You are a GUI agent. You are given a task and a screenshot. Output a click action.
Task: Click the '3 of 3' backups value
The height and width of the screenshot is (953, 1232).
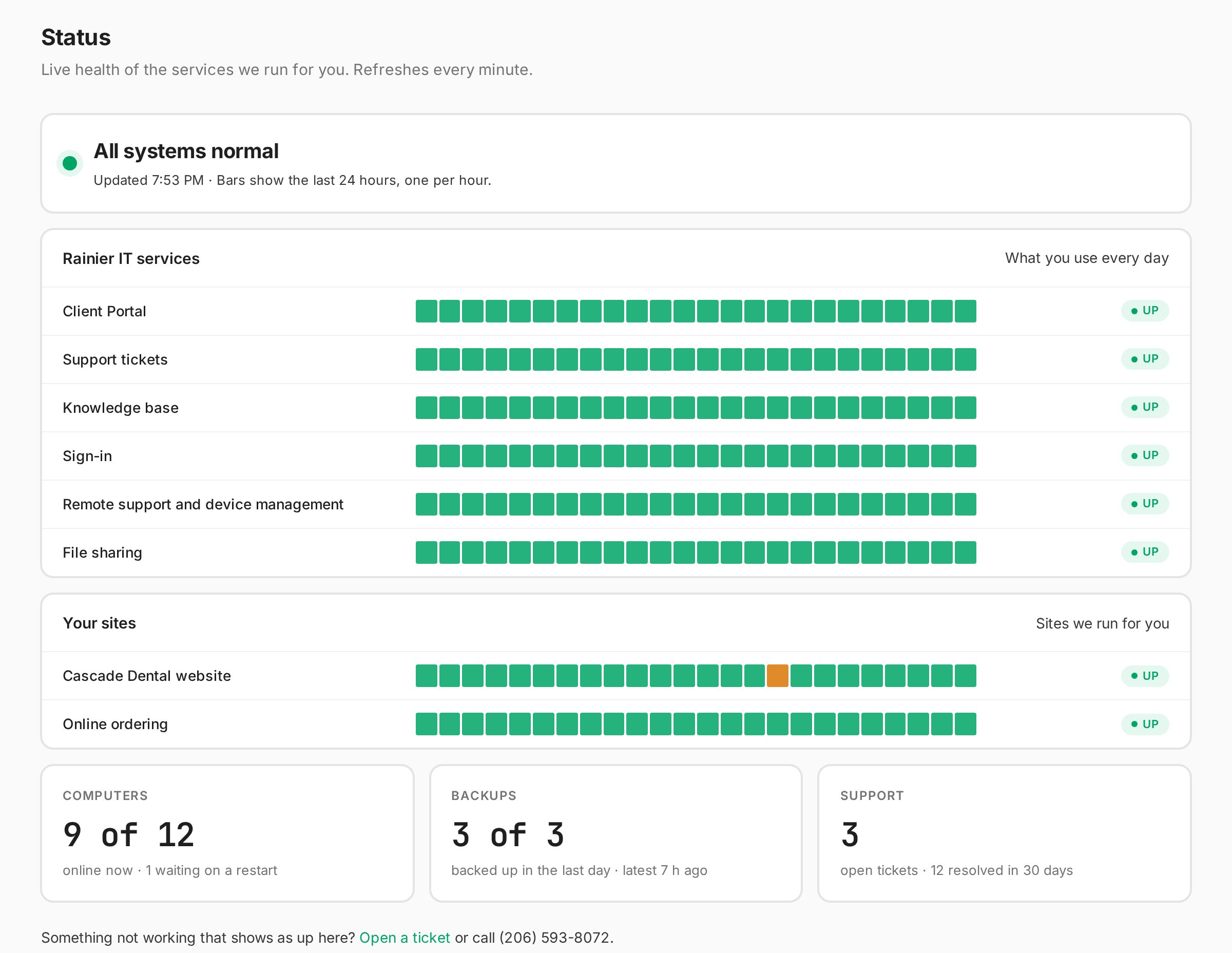508,834
